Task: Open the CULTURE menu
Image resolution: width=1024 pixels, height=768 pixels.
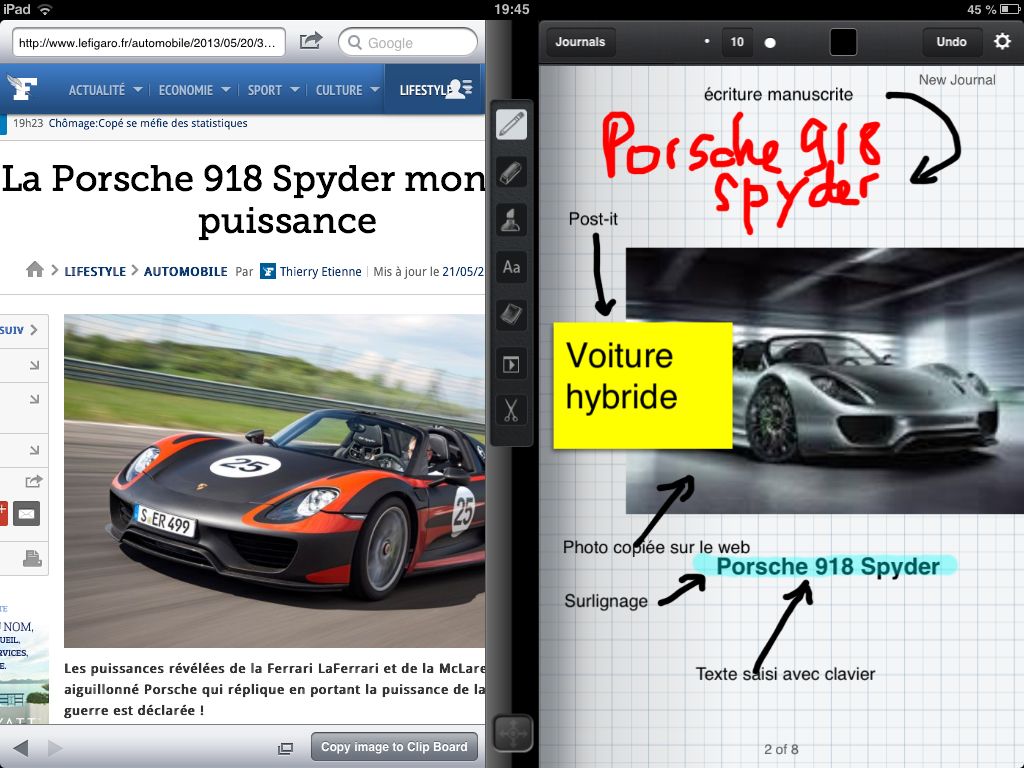Action: [x=339, y=90]
